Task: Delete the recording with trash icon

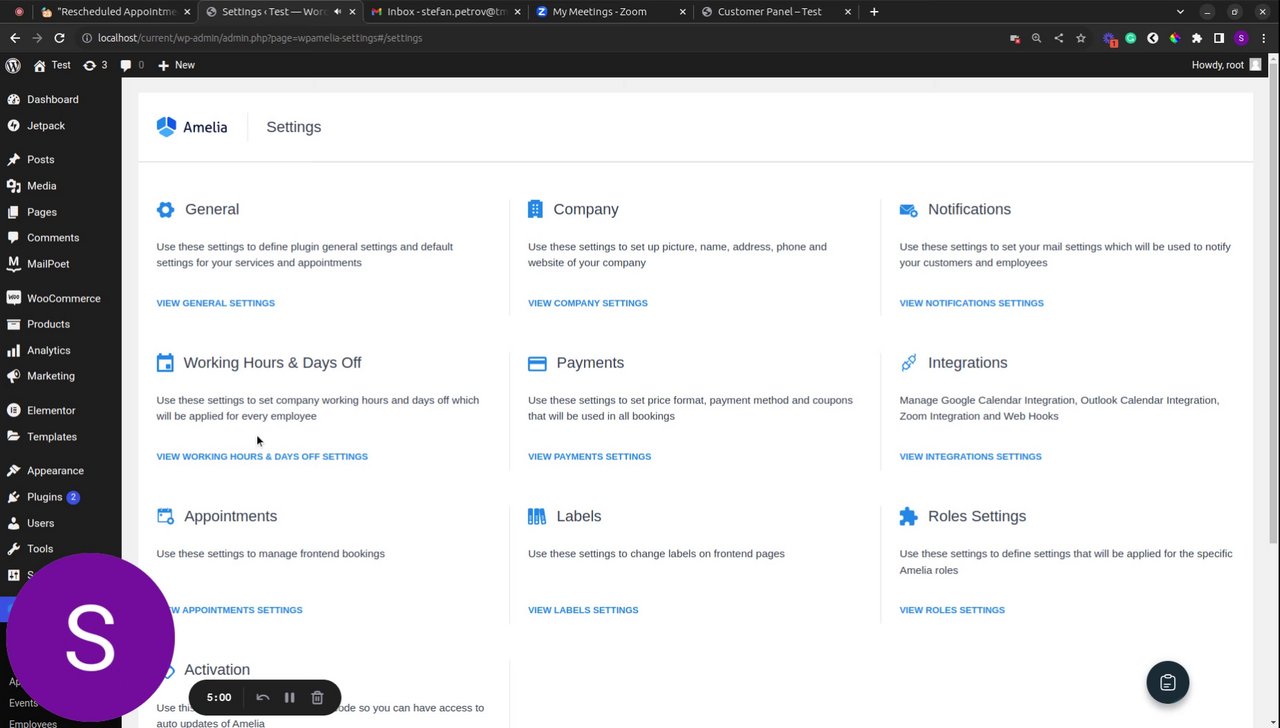Action: tap(317, 697)
